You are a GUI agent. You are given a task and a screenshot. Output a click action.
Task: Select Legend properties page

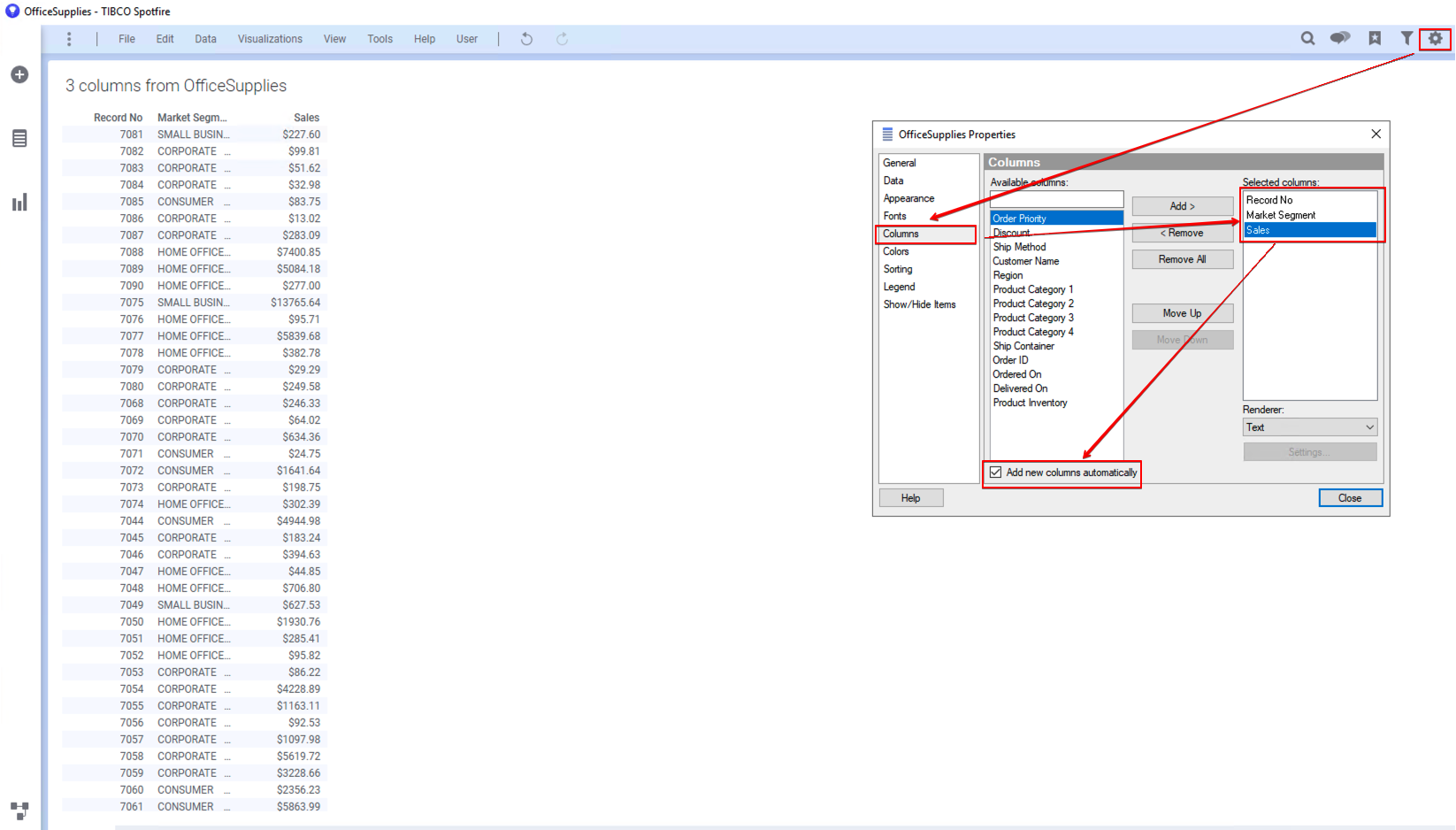coord(900,287)
